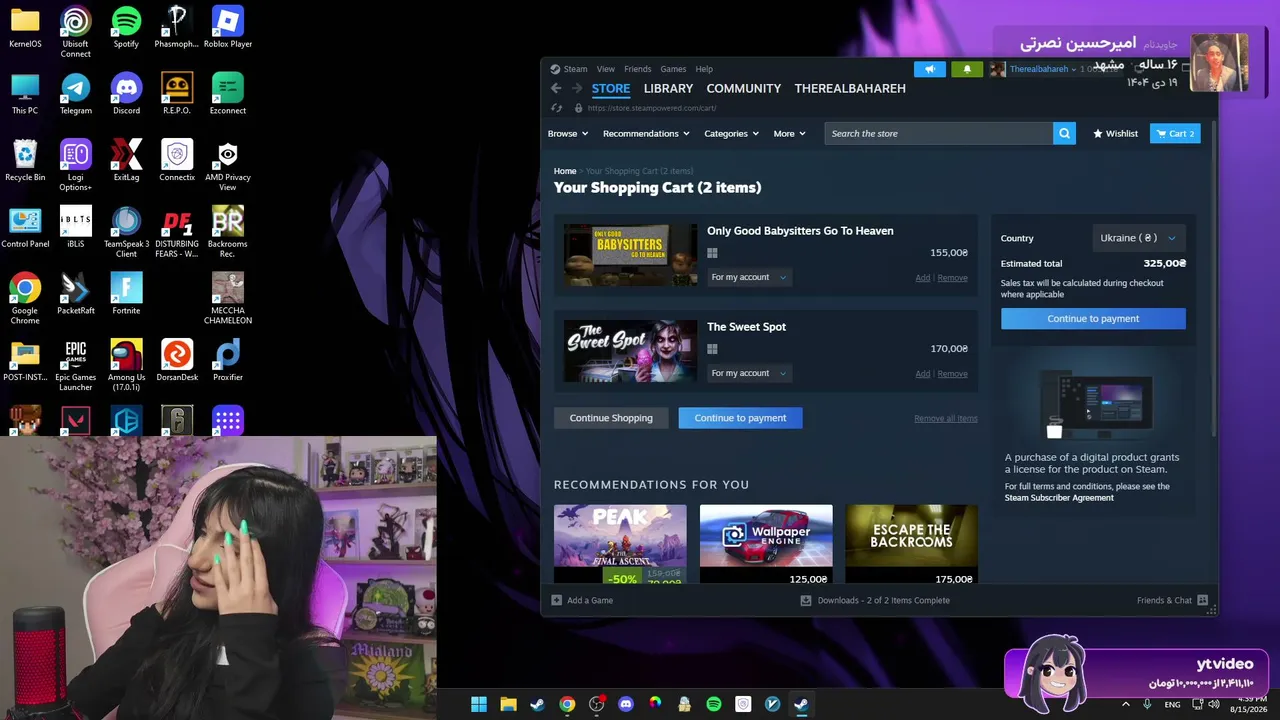The image size is (1280, 720).
Task: Open the Games menu
Action: (x=673, y=69)
